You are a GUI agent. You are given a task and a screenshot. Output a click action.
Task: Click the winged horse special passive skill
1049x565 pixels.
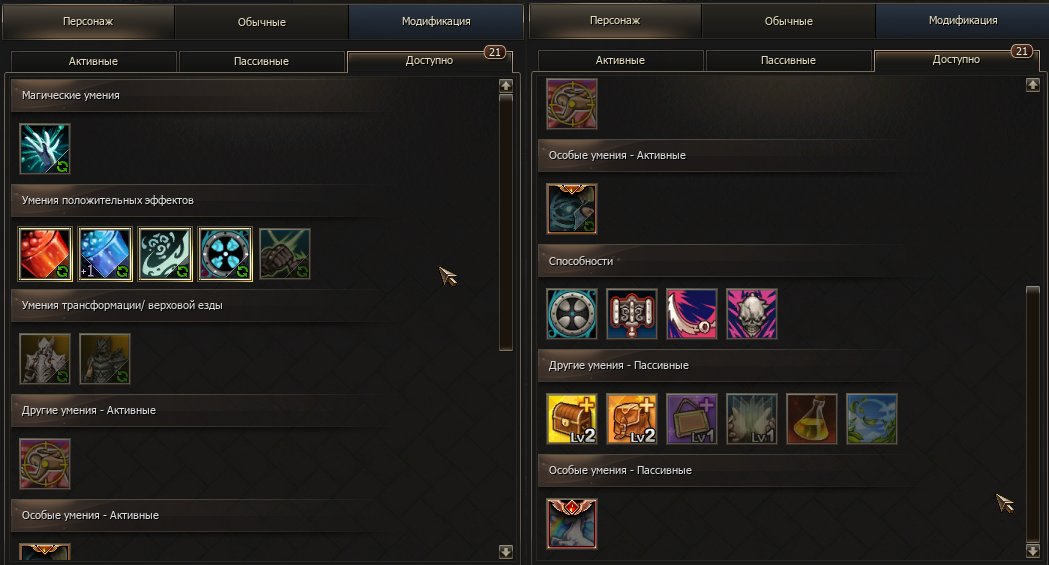(x=572, y=524)
